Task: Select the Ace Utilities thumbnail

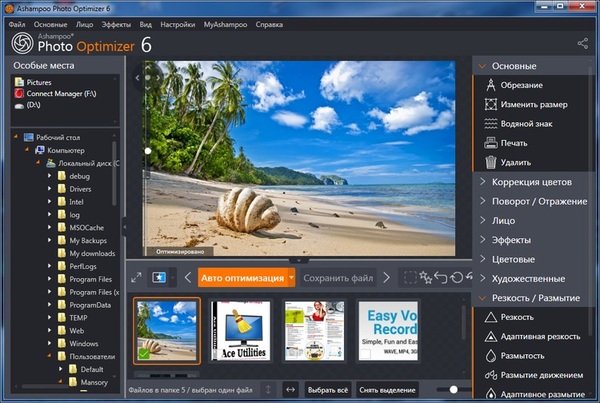Action: [x=240, y=331]
